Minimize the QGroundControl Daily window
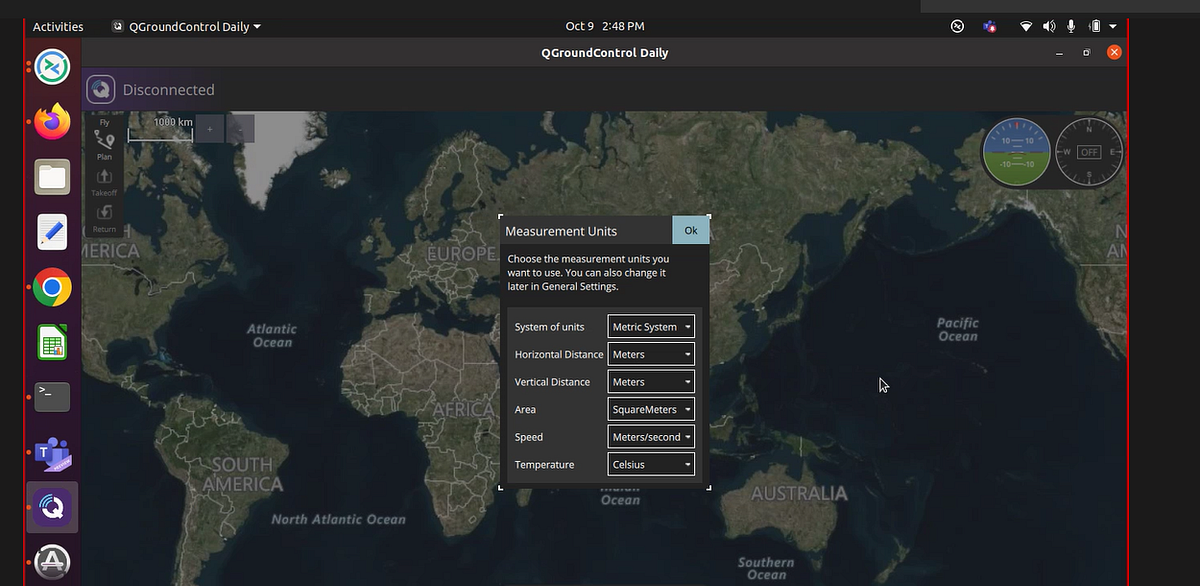Screen dimensions: 1200x586 pyautogui.click(x=1060, y=52)
